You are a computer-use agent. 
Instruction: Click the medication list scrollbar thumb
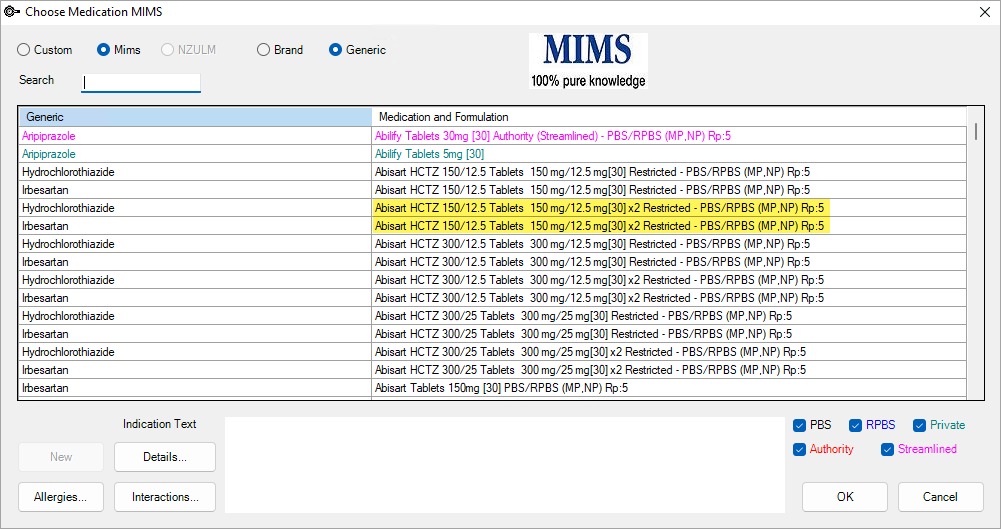click(975, 132)
